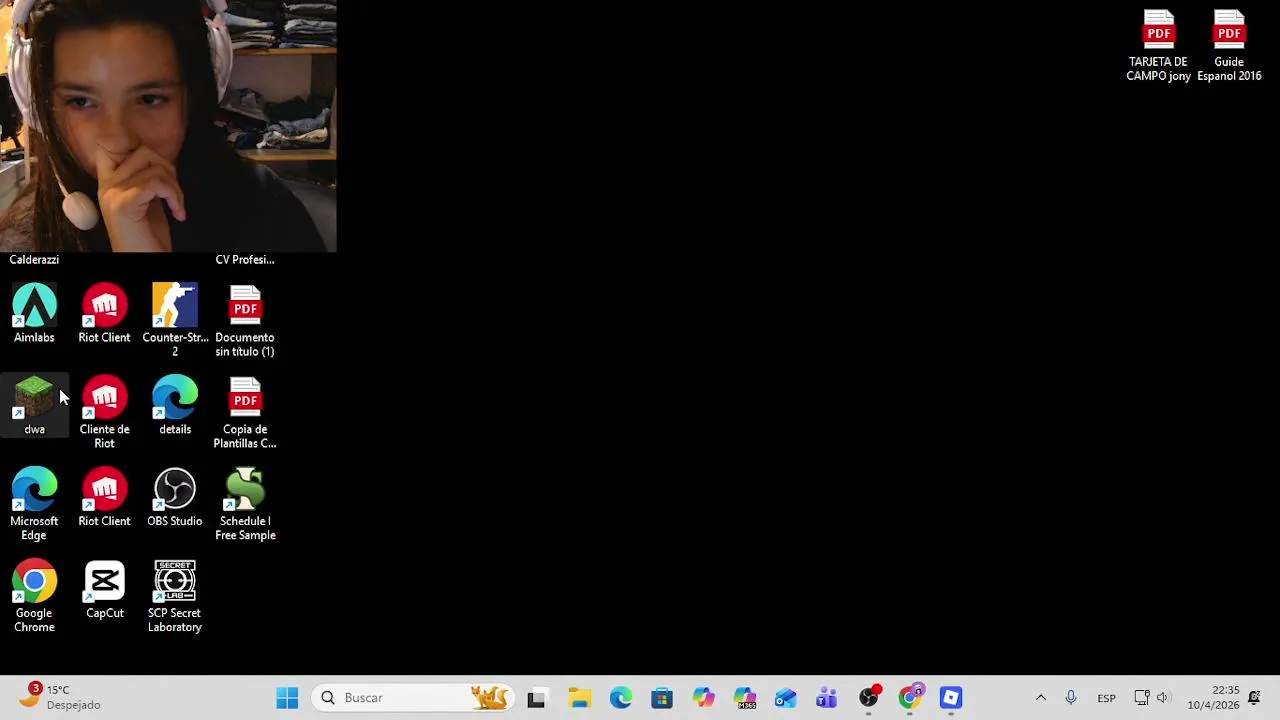Select the Counter-Strike 2 desktop shortcut
This screenshot has width=1280, height=720.
(x=175, y=320)
